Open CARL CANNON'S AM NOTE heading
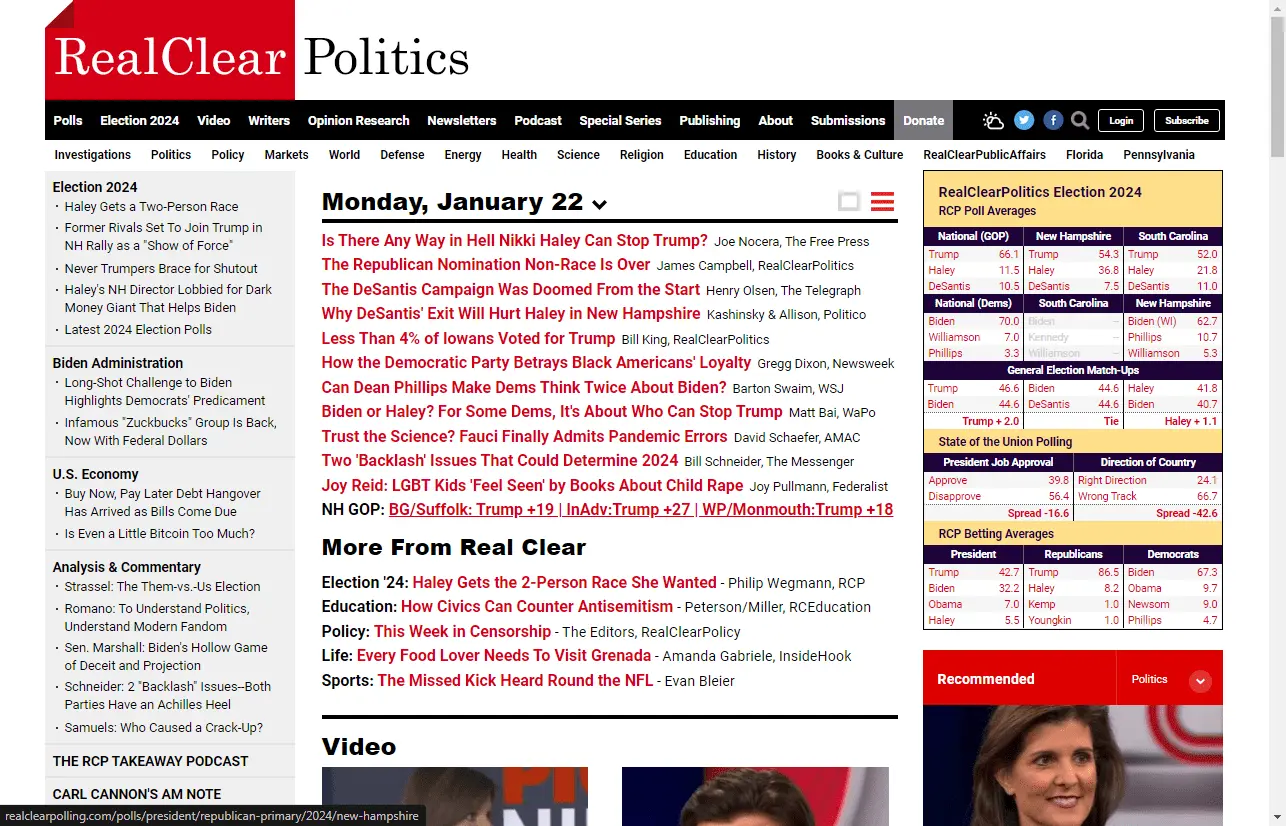The height and width of the screenshot is (826, 1286). (x=137, y=794)
